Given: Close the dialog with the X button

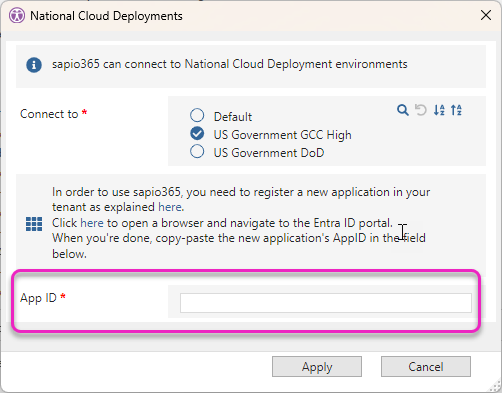Looking at the screenshot, I should (x=486, y=15).
